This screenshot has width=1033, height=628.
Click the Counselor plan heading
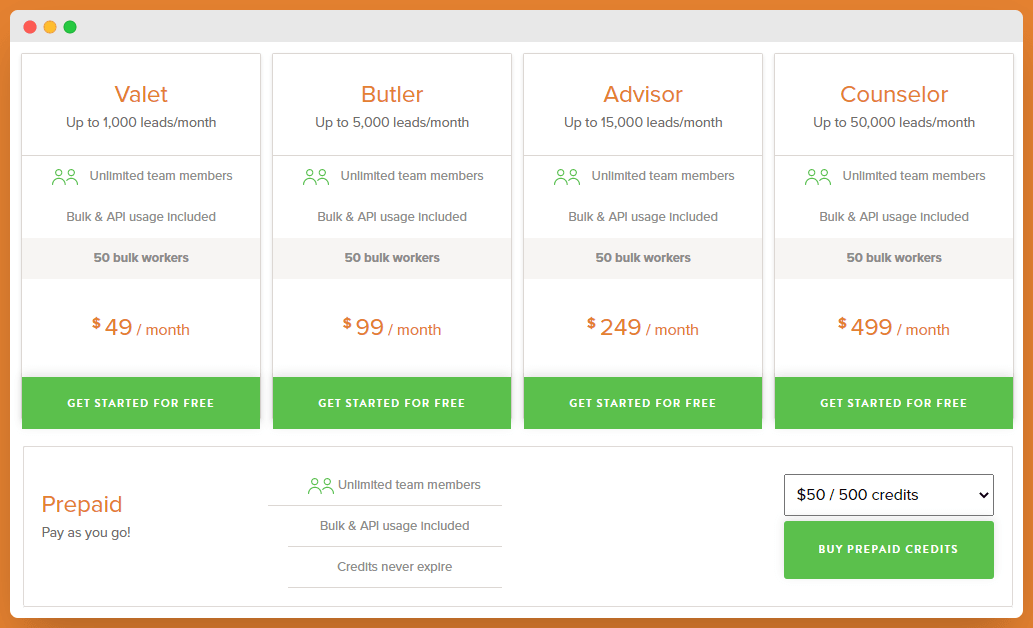894,95
